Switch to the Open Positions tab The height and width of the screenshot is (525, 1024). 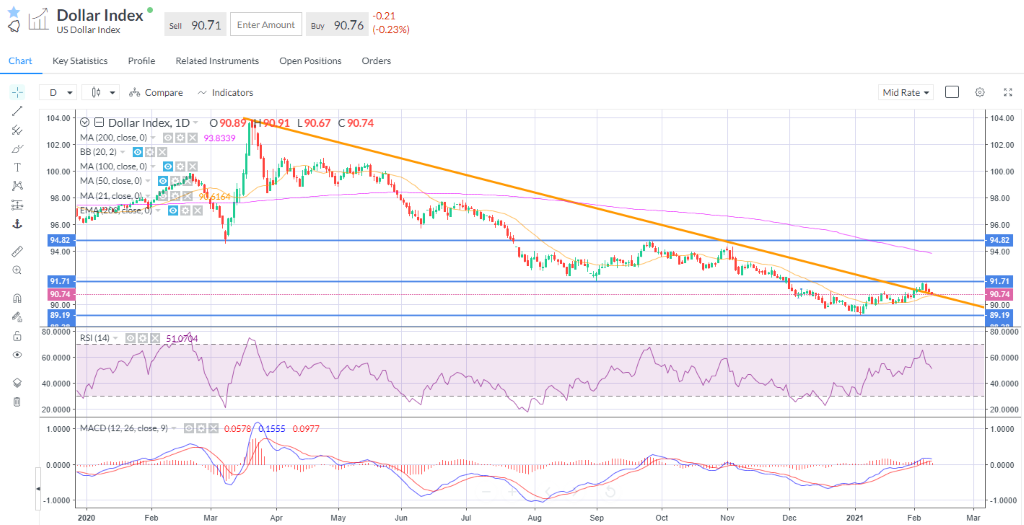tap(310, 61)
